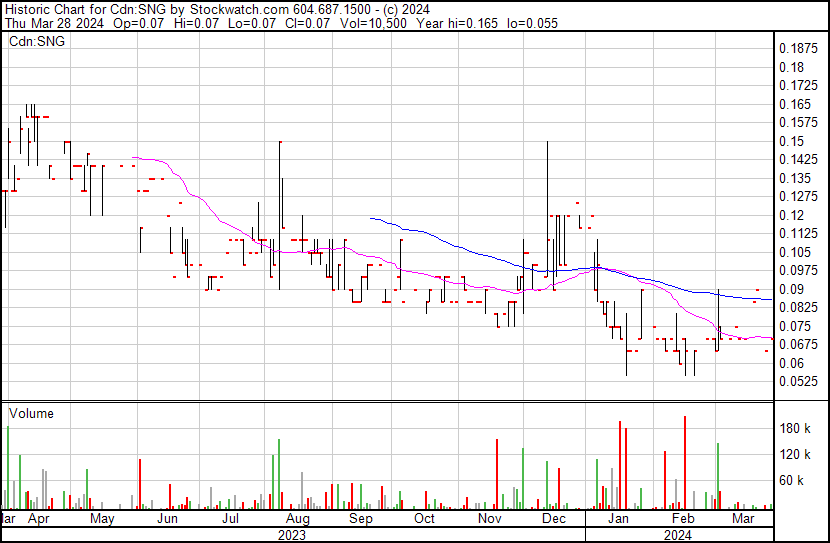830x543 pixels.
Task: Select the Volume panel label
Action: [31, 414]
